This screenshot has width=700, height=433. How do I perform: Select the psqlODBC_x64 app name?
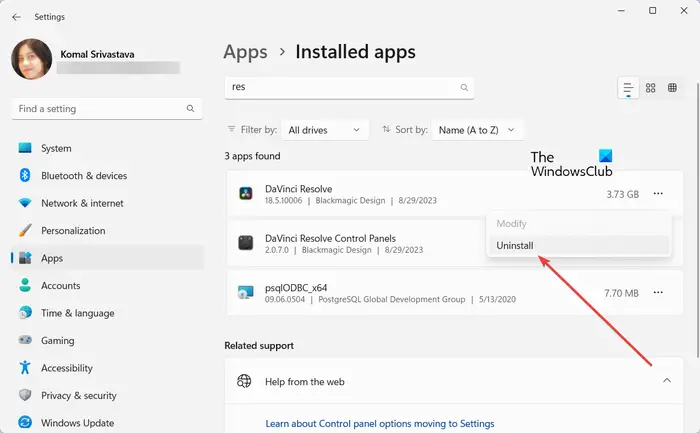pyautogui.click(x=296, y=288)
